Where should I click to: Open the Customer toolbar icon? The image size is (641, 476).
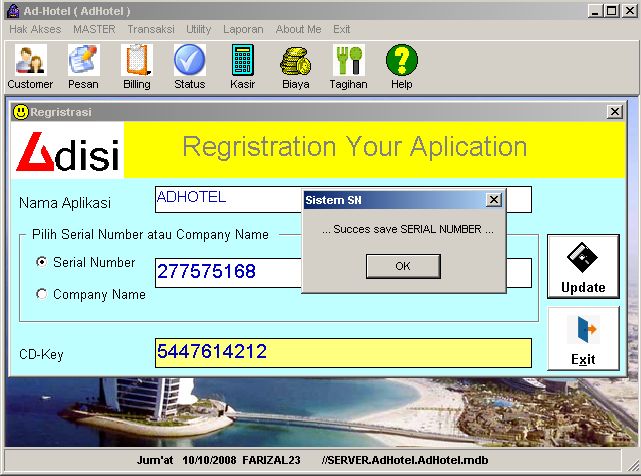pyautogui.click(x=30, y=61)
